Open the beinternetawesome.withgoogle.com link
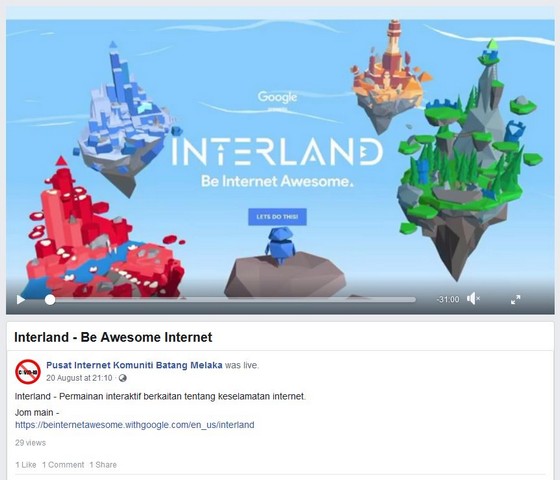560x480 pixels. tap(135, 425)
